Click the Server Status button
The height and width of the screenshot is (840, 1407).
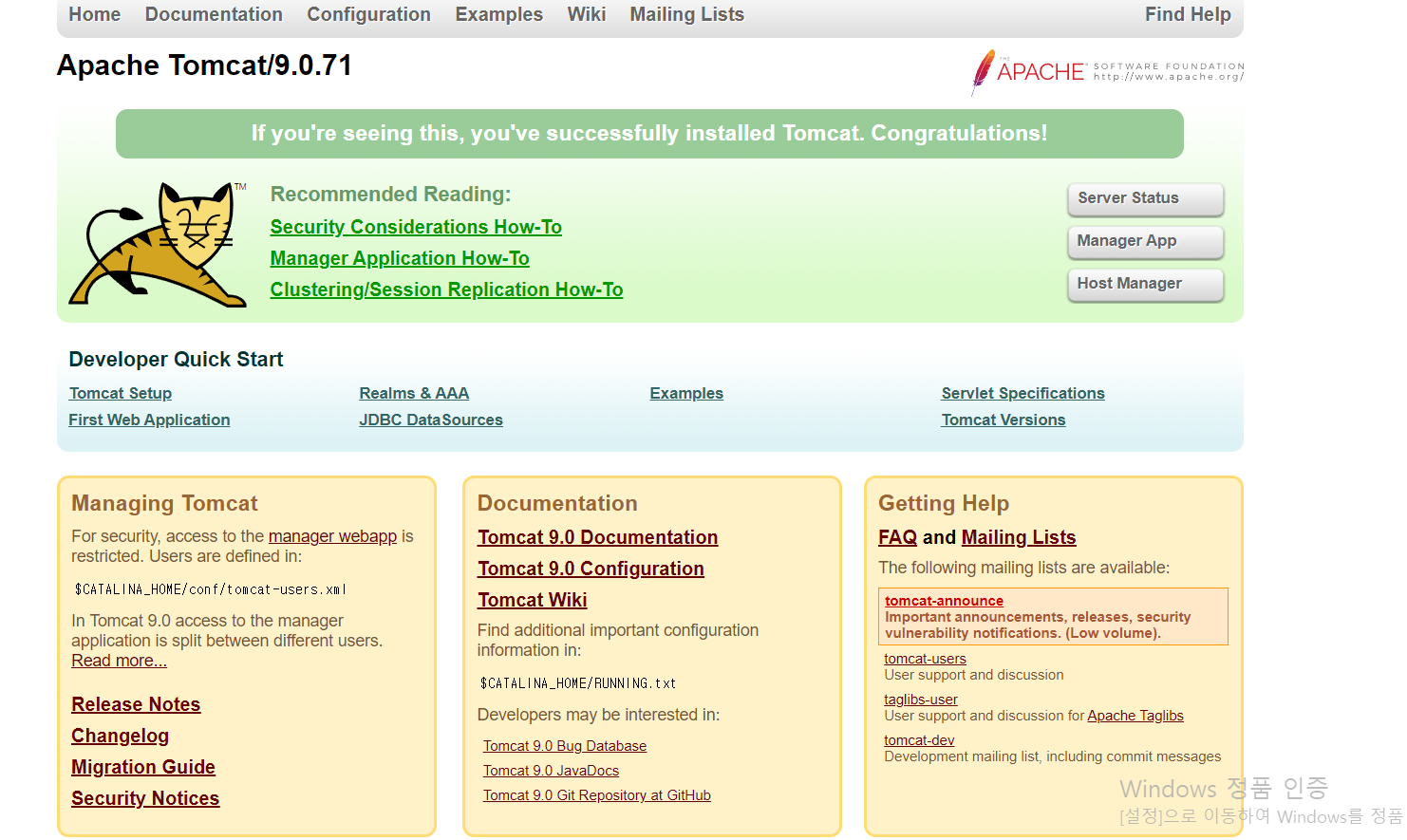(x=1145, y=198)
